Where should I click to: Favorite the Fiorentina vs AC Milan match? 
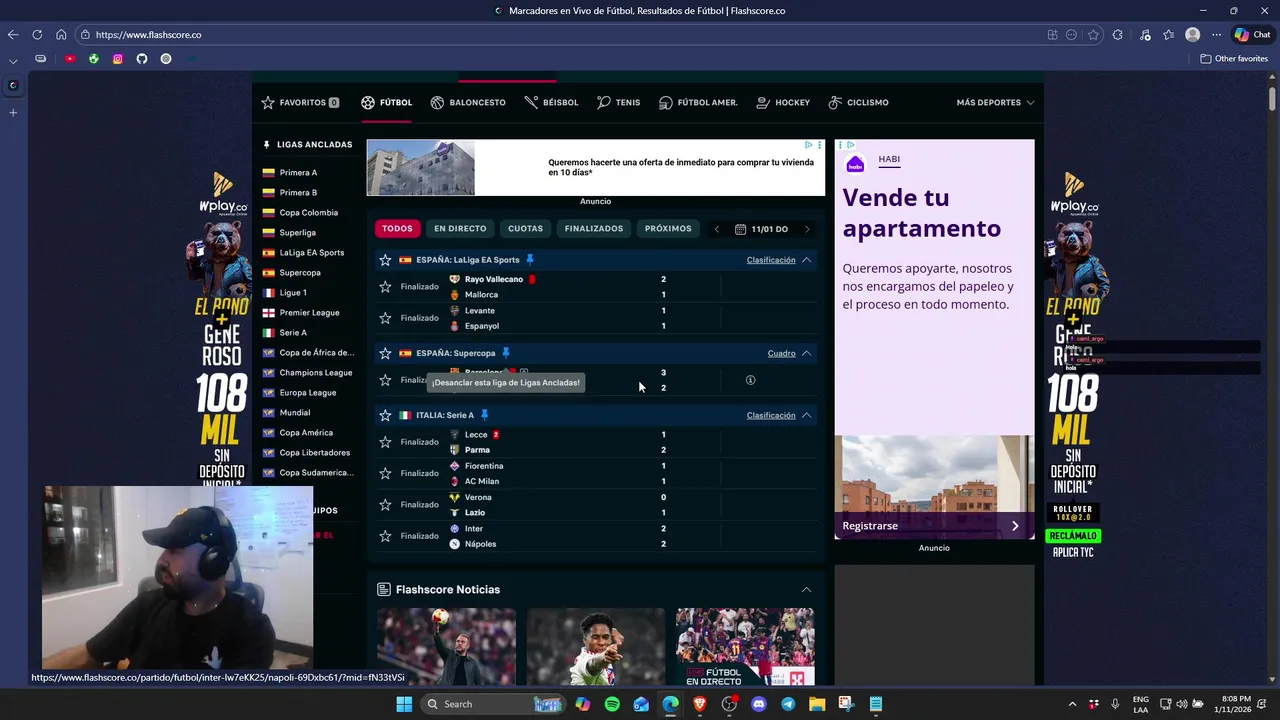click(385, 473)
